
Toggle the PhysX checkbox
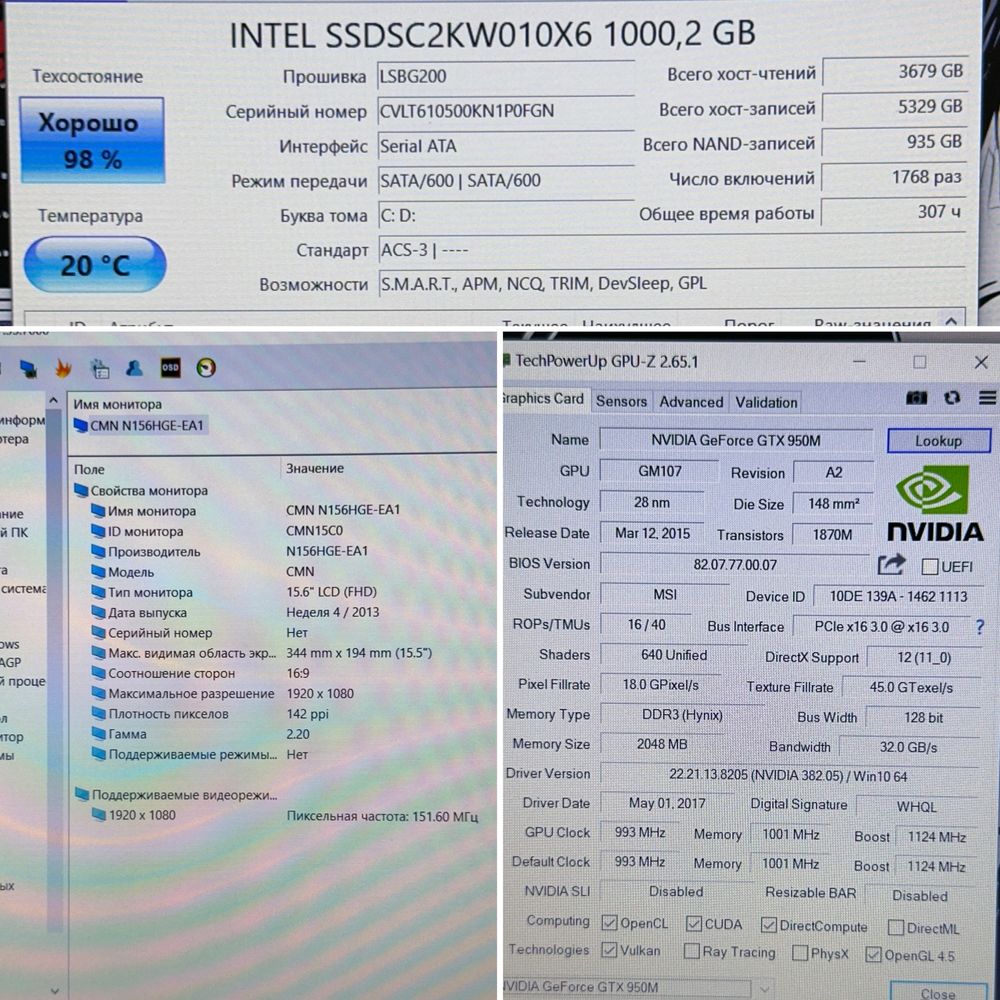(800, 953)
